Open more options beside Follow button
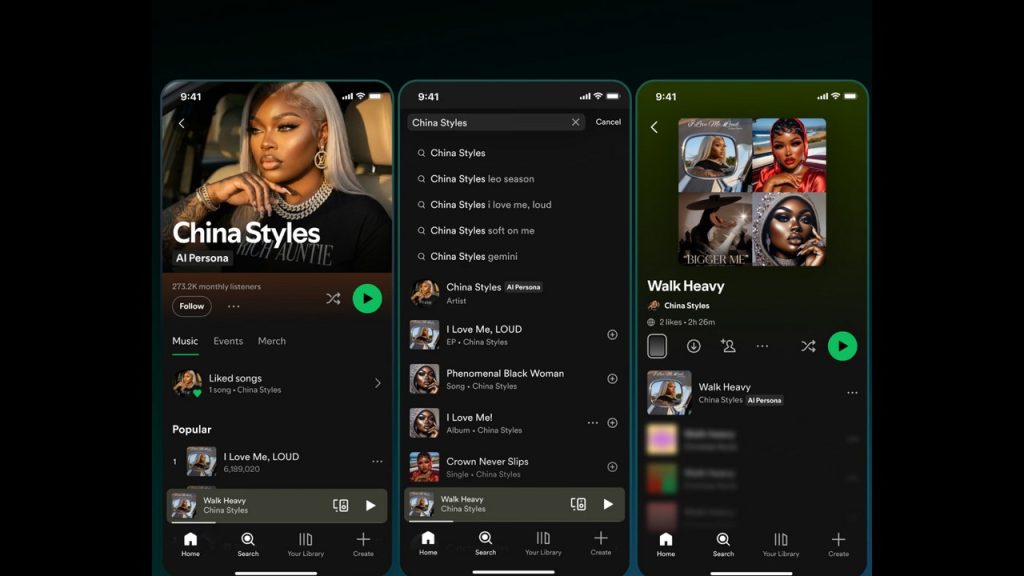Screen dimensions: 1024x576 click(x=234, y=306)
